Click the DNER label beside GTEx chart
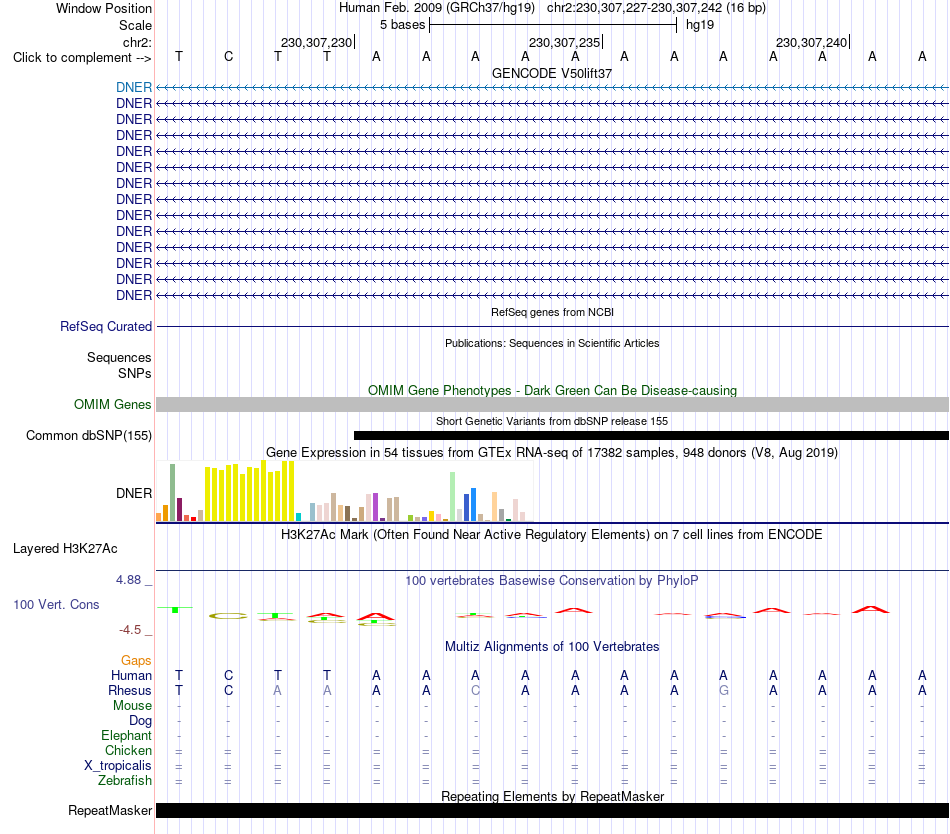The height and width of the screenshot is (834, 950). tap(134, 494)
